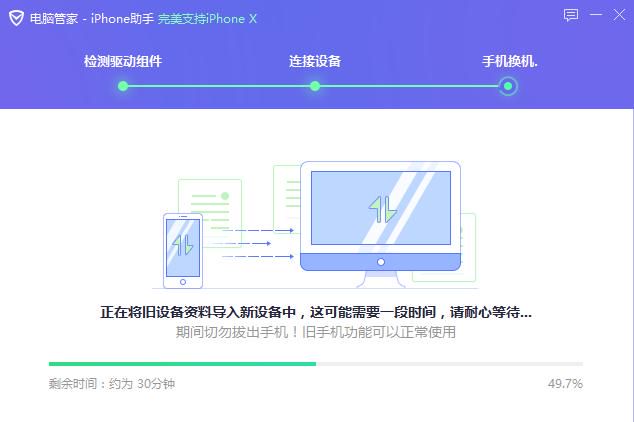The image size is (634, 422).
Task: Click the phone illustration icon
Action: [x=183, y=251]
